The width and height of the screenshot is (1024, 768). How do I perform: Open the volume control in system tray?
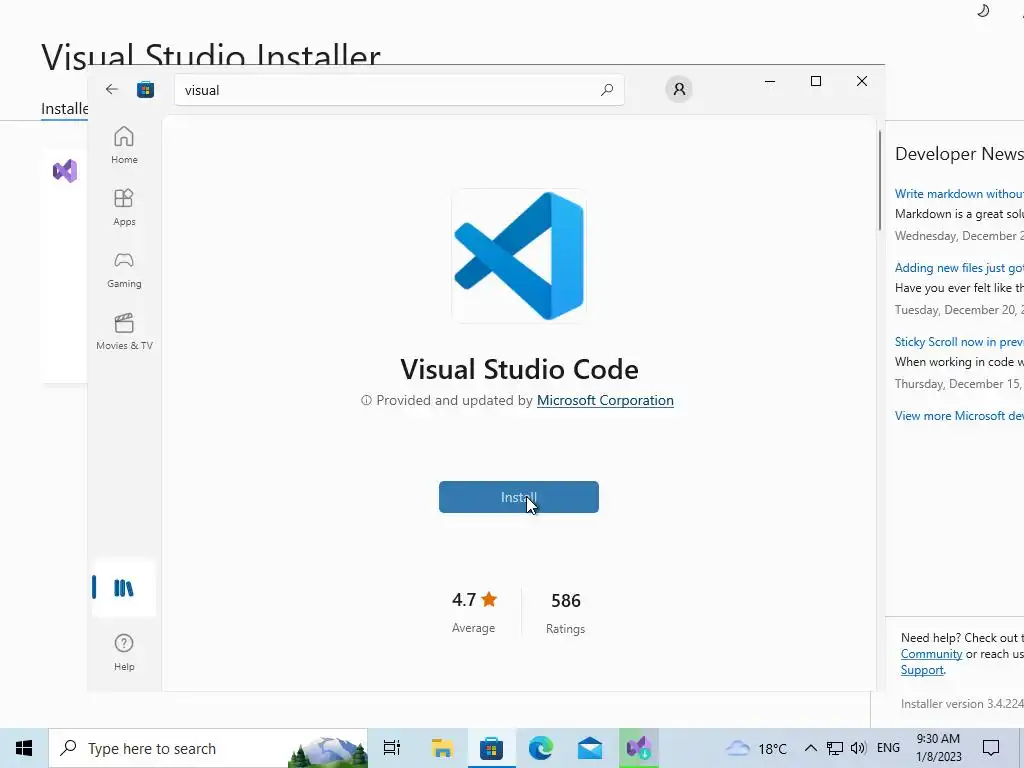[x=858, y=748]
